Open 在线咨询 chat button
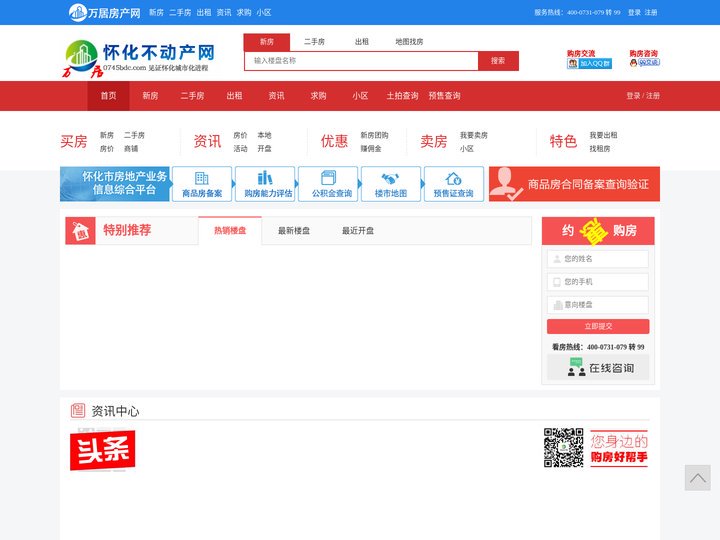Screen dimensions: 720x540 click(x=598, y=367)
